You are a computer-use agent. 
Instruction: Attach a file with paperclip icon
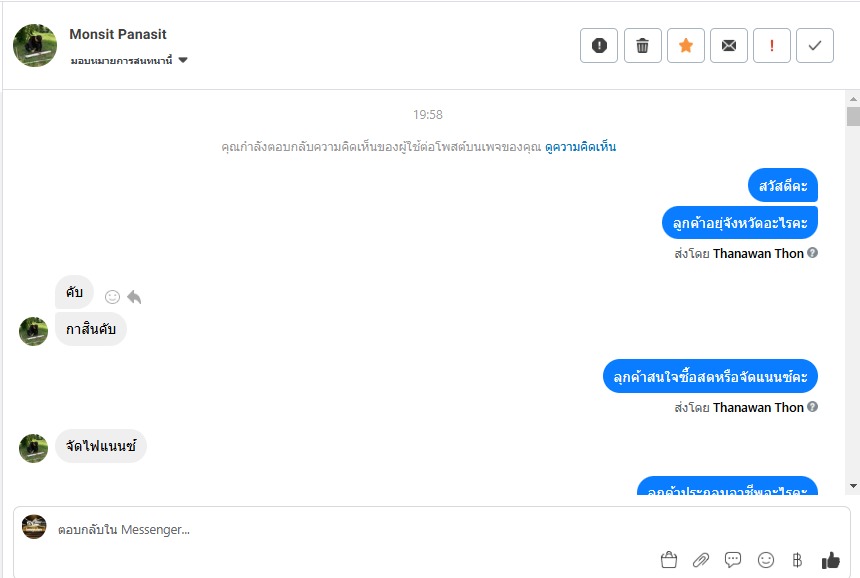[x=700, y=560]
